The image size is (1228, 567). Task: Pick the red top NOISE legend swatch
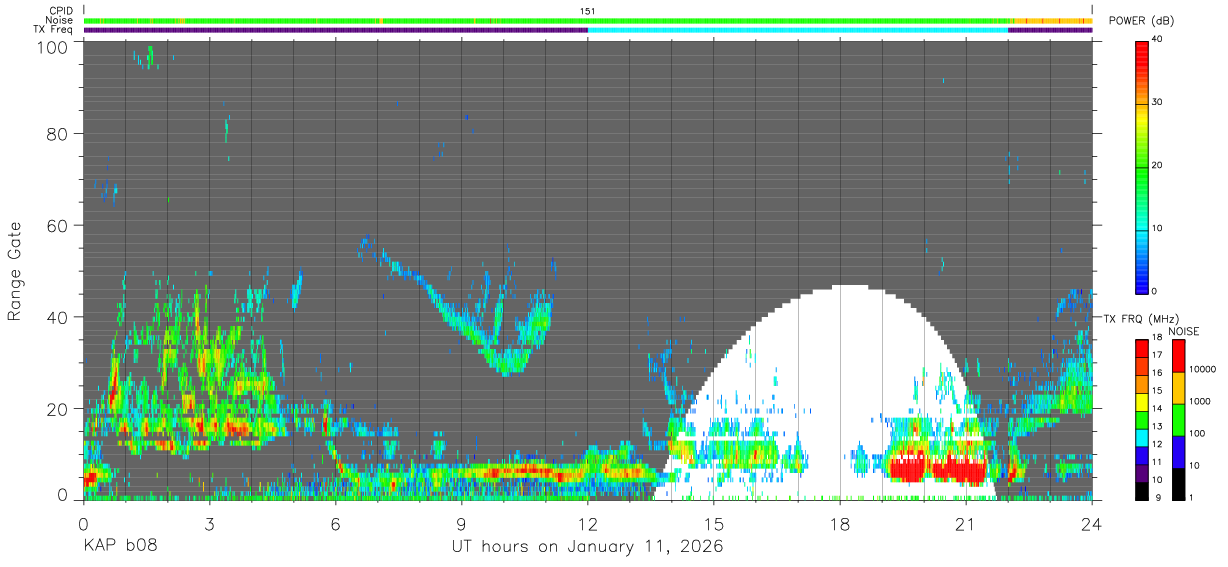[1179, 356]
